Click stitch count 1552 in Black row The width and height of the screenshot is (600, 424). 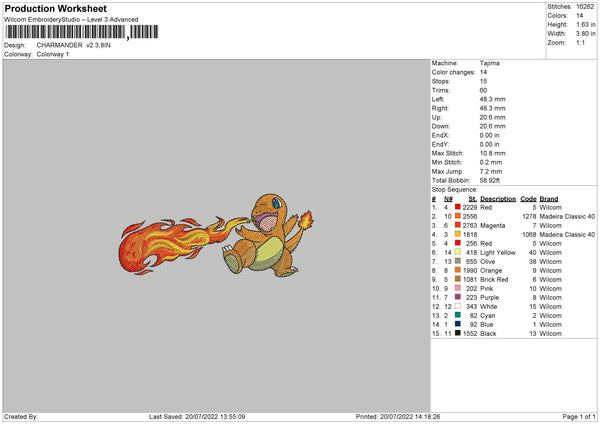coord(470,333)
